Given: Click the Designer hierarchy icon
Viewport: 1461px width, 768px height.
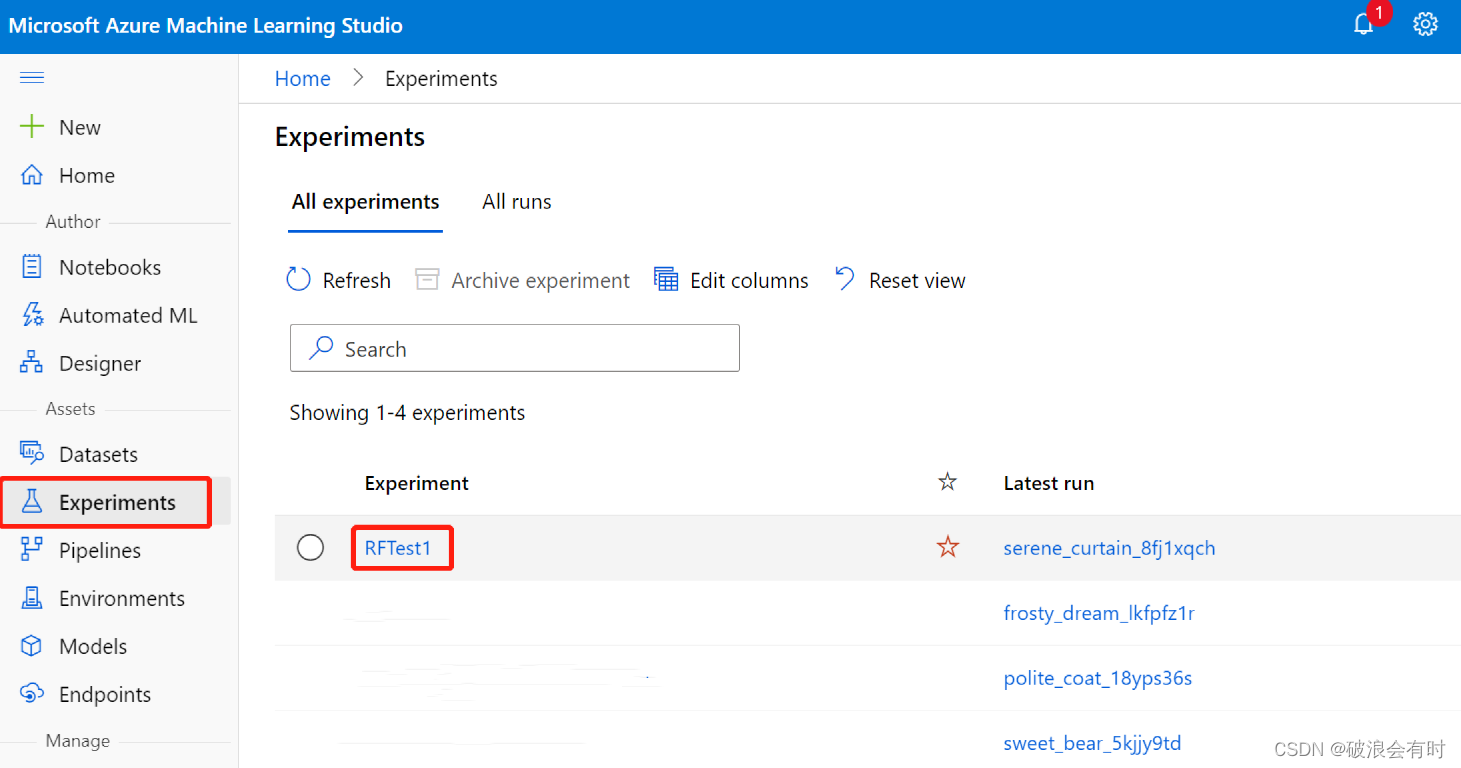Looking at the screenshot, I should (32, 363).
